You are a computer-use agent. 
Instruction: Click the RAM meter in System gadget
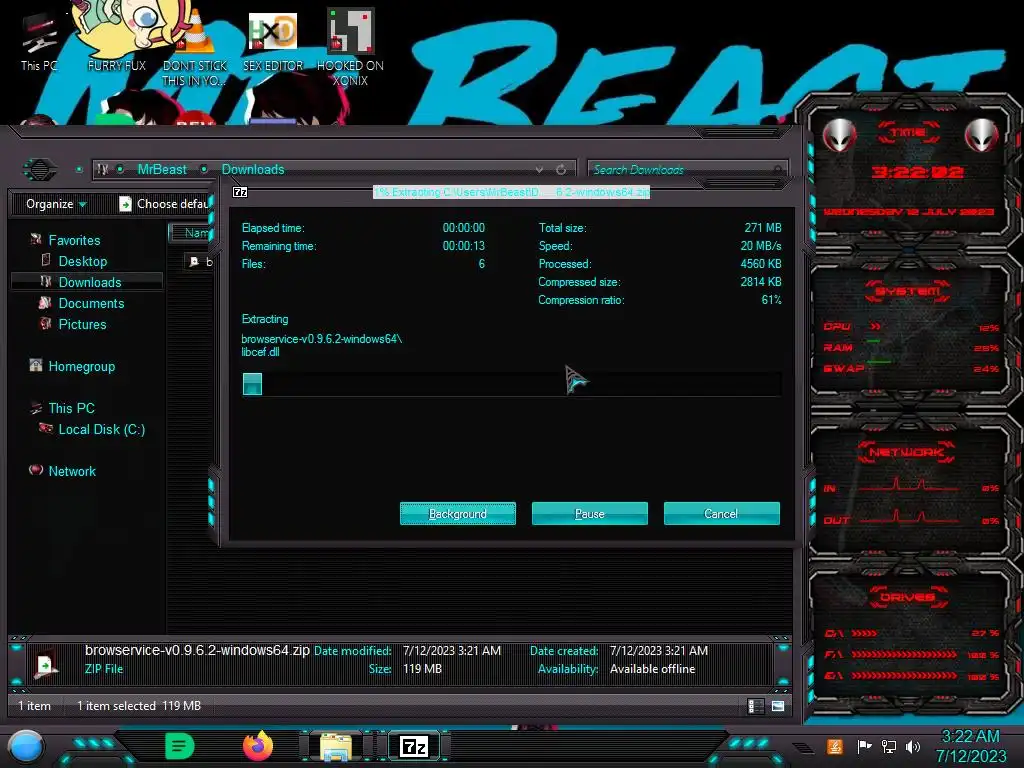(x=911, y=347)
